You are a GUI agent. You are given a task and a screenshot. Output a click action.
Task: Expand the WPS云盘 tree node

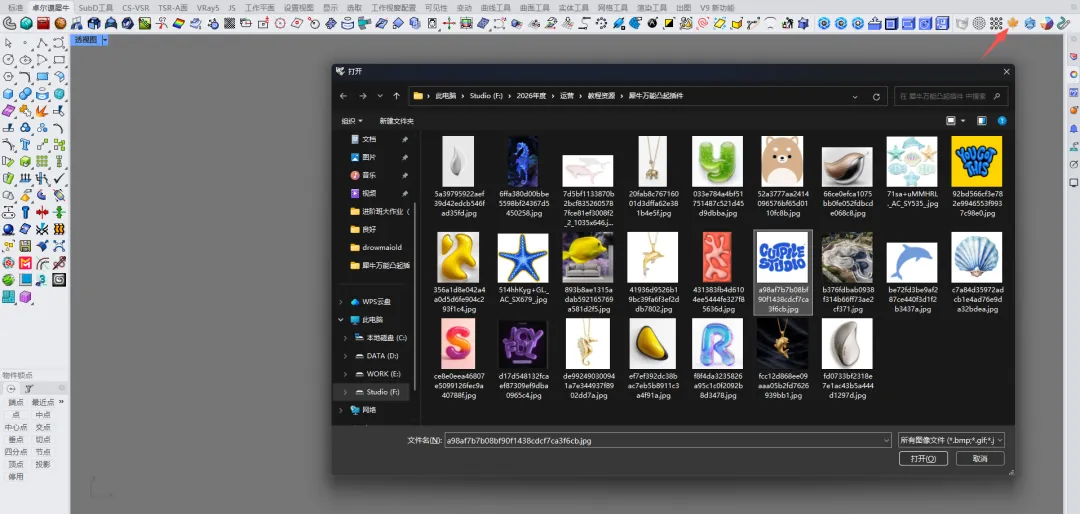(x=340, y=302)
